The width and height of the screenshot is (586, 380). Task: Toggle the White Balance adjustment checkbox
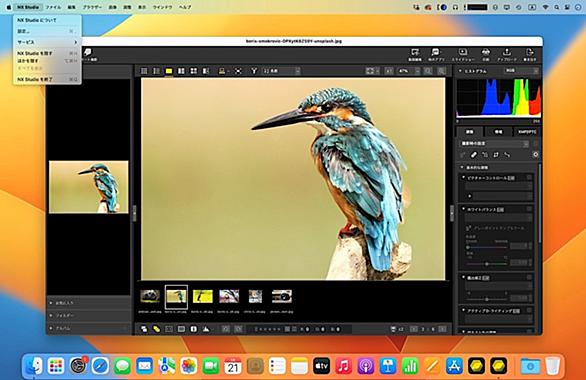(x=529, y=209)
